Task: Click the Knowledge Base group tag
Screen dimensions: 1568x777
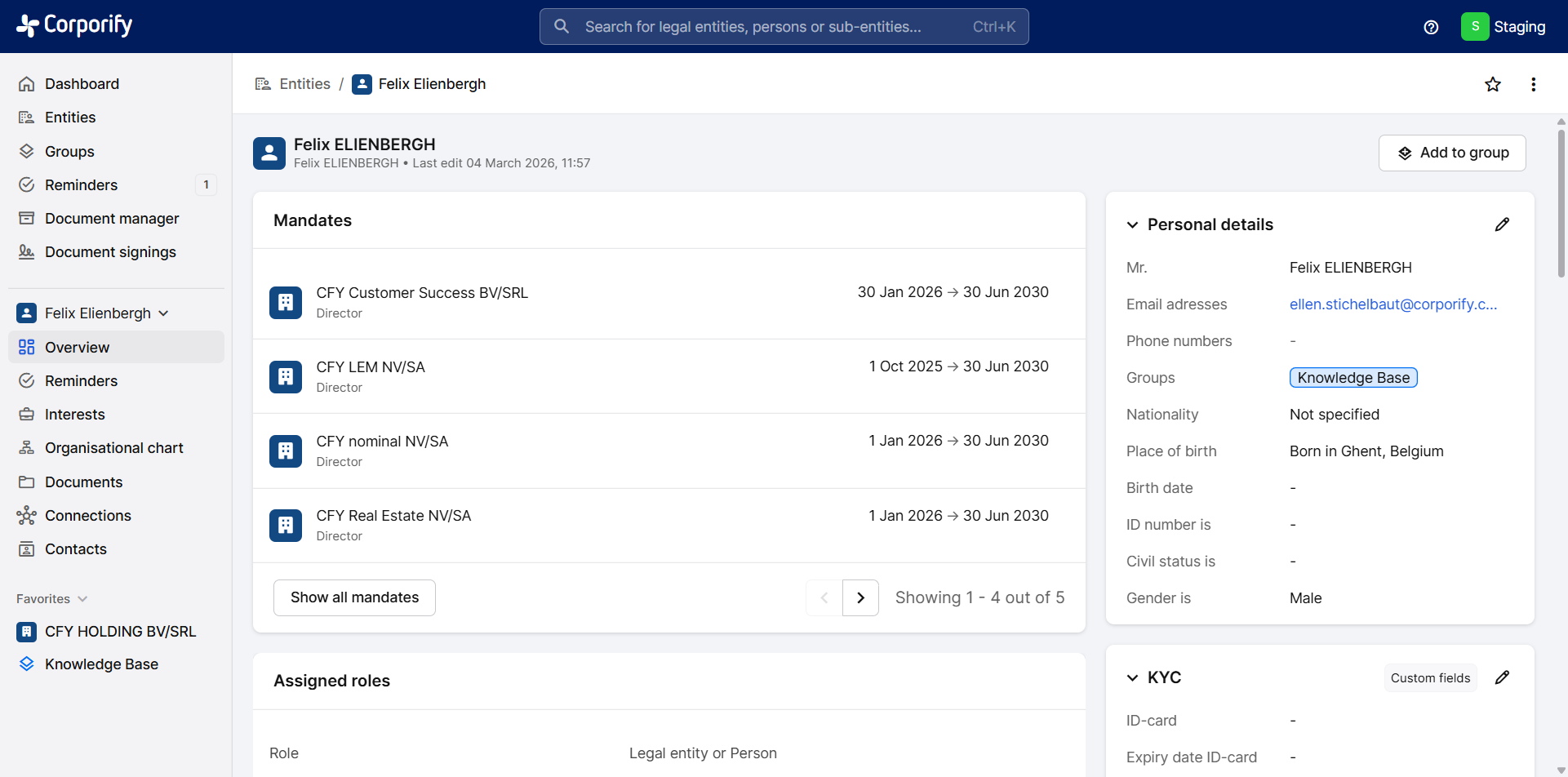Action: (x=1353, y=378)
